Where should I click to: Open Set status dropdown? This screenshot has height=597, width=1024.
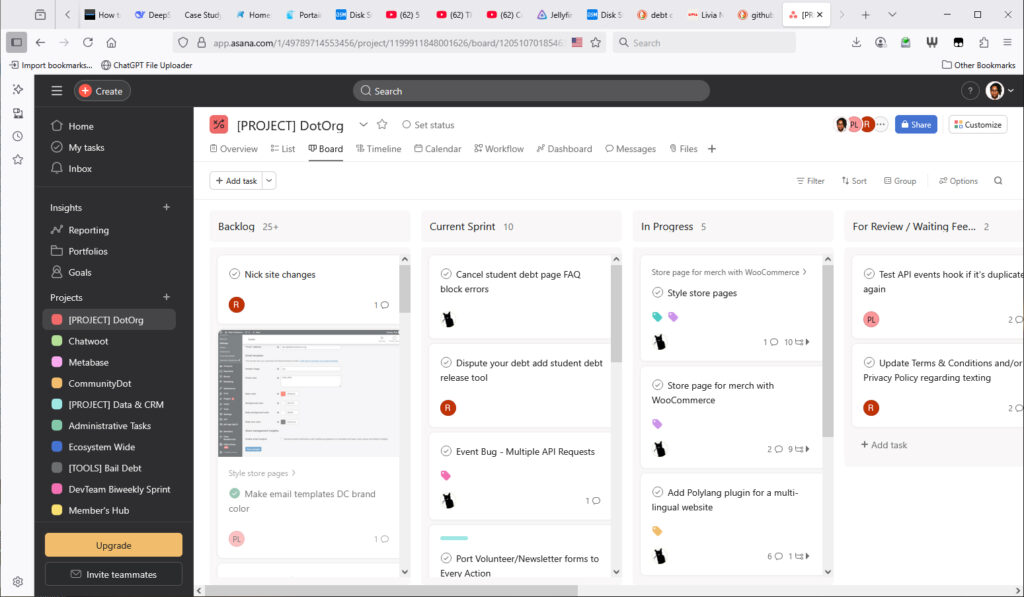tap(428, 125)
